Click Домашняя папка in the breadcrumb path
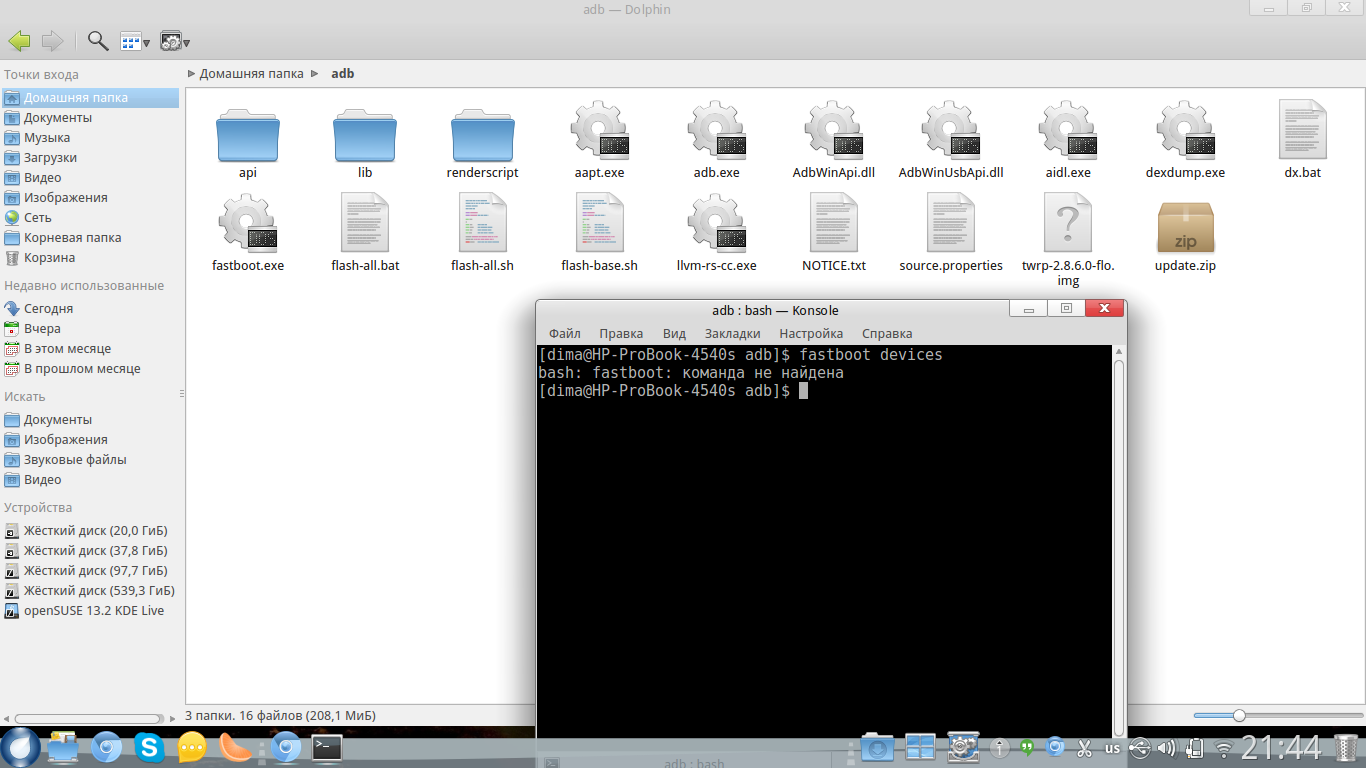The image size is (1366, 768). coord(251,73)
